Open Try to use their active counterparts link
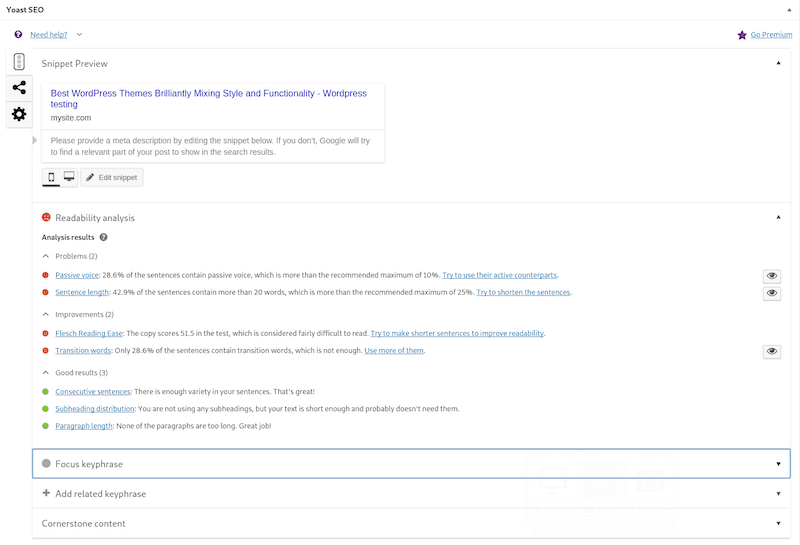This screenshot has width=800, height=545. pyautogui.click(x=499, y=275)
